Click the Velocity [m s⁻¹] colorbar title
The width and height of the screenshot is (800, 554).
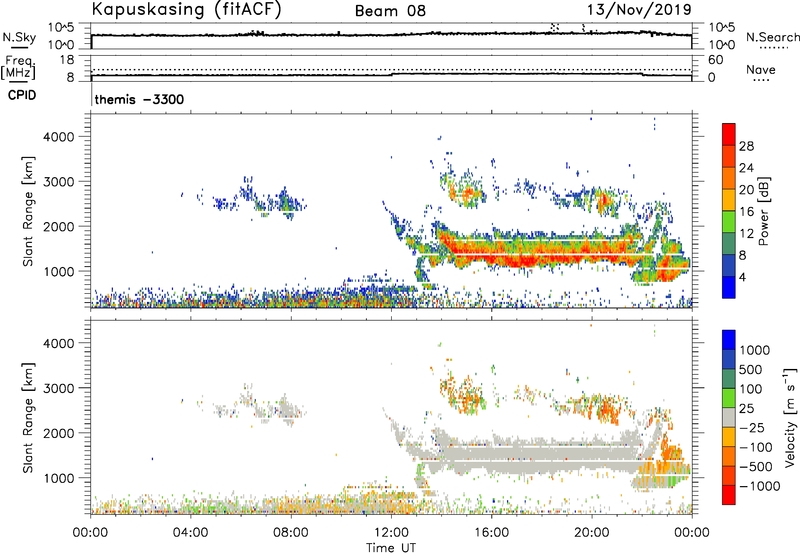(x=790, y=417)
